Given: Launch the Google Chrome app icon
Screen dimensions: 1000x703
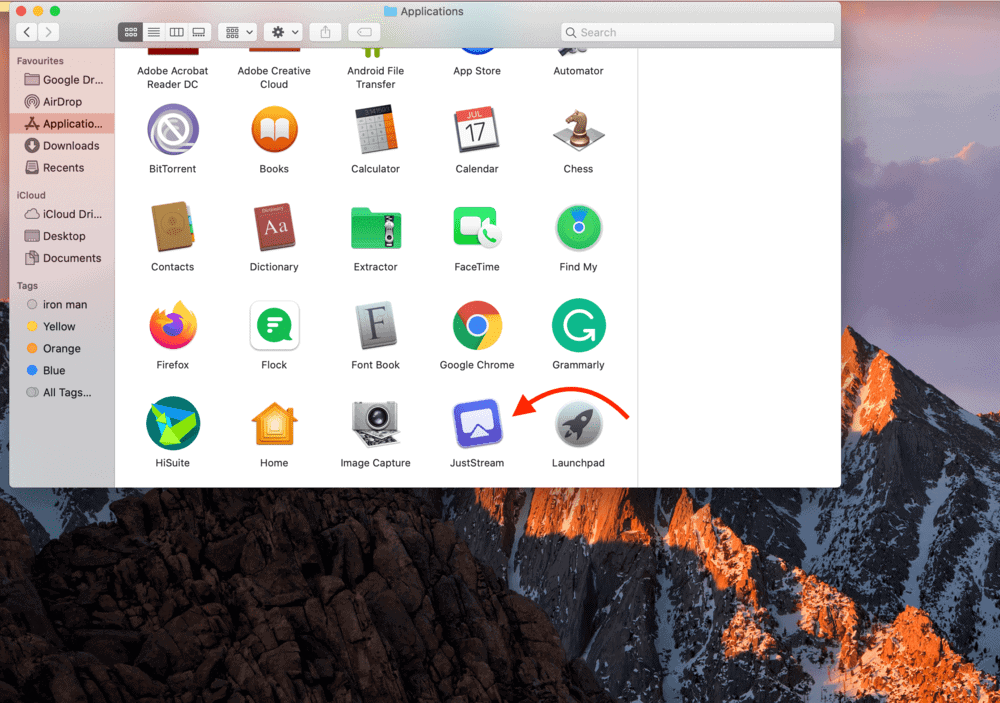Looking at the screenshot, I should click(477, 325).
